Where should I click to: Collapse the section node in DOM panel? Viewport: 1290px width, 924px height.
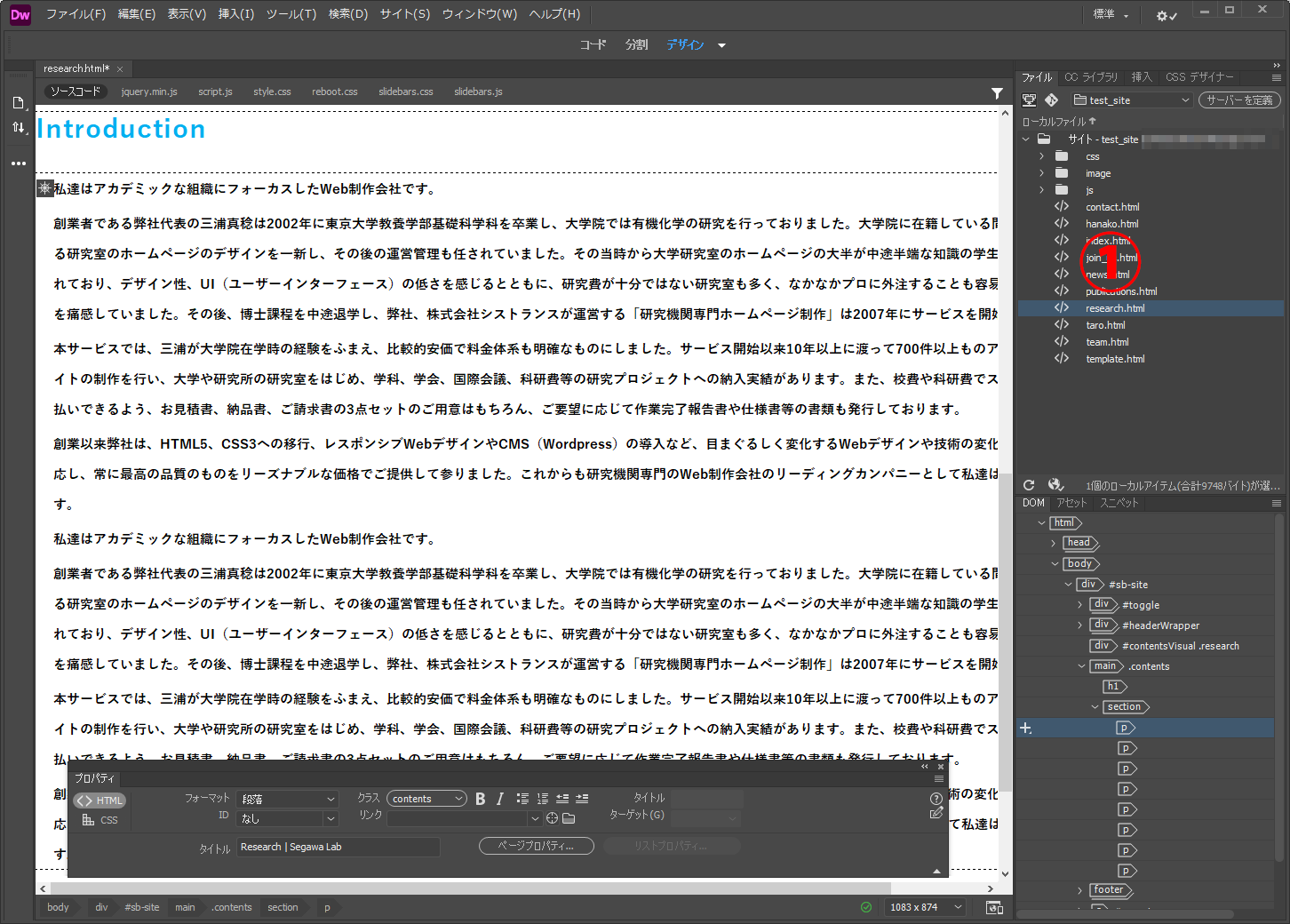tap(1095, 707)
